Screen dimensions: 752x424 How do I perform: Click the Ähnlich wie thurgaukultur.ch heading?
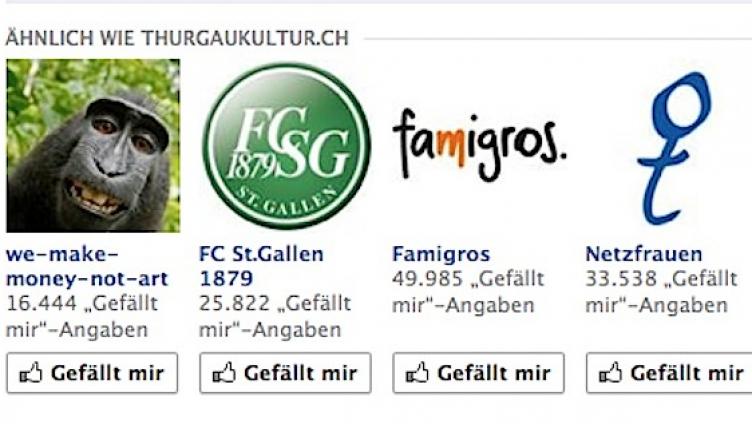pos(177,38)
